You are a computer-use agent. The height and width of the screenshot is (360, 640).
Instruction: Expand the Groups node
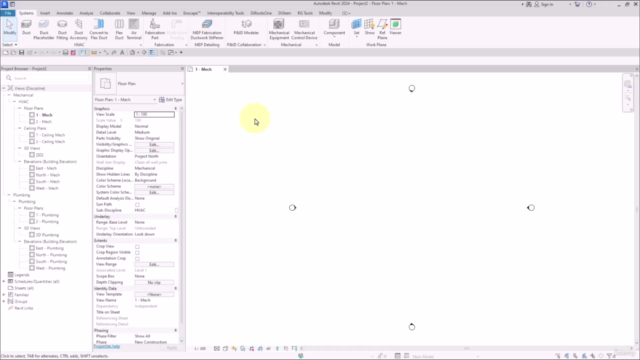click(x=4, y=302)
